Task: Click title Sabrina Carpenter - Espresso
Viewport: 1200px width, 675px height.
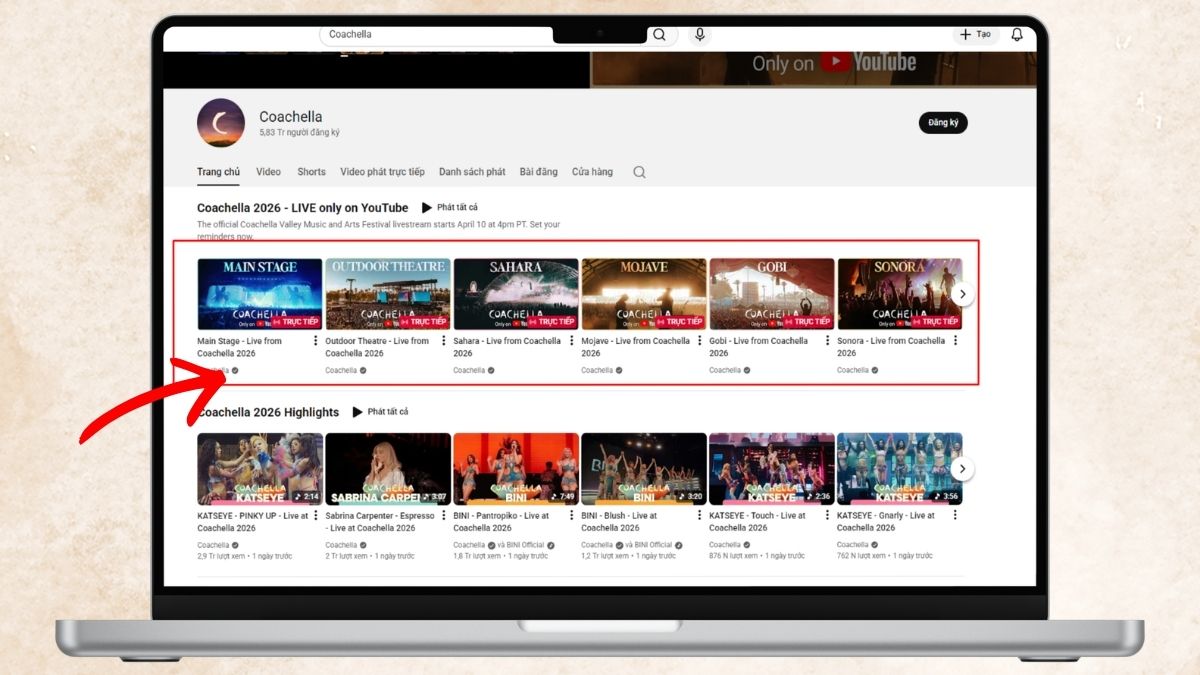Action: point(380,521)
